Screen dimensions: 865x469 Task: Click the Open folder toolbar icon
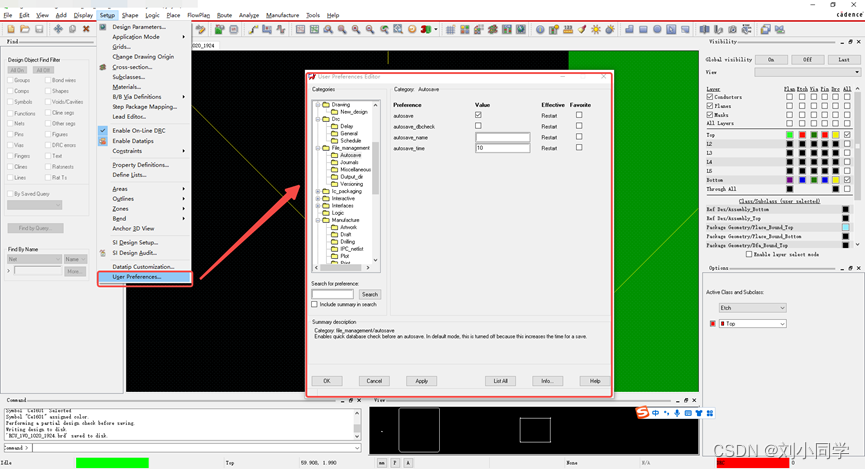(x=24, y=29)
